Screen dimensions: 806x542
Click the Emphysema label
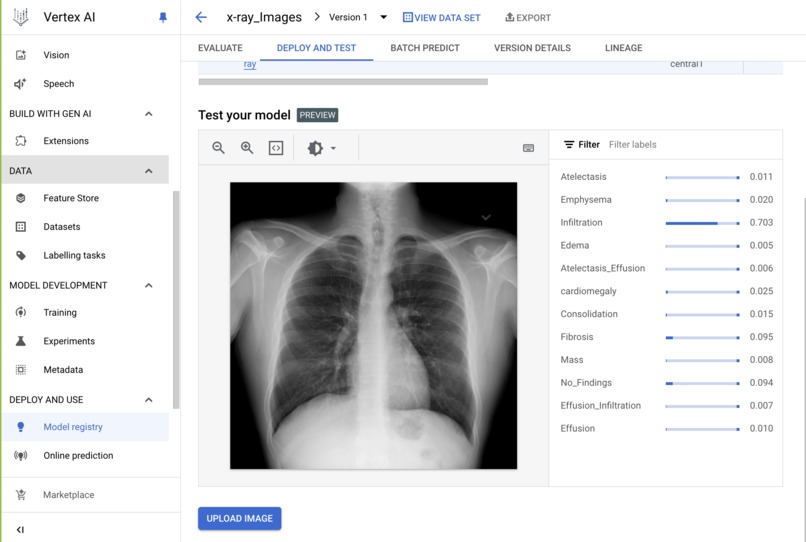[586, 200]
